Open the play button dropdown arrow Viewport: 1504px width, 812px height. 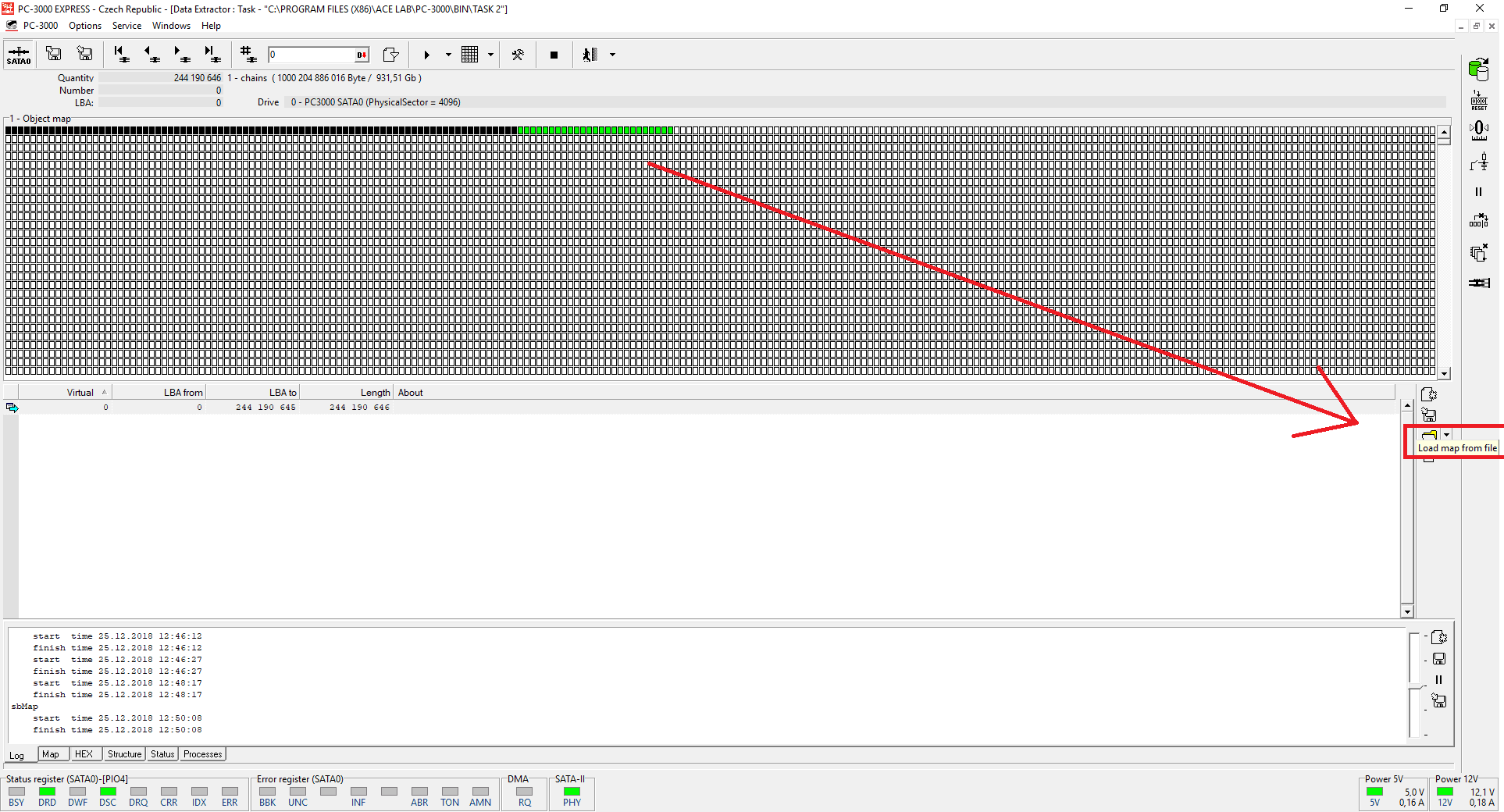click(448, 55)
